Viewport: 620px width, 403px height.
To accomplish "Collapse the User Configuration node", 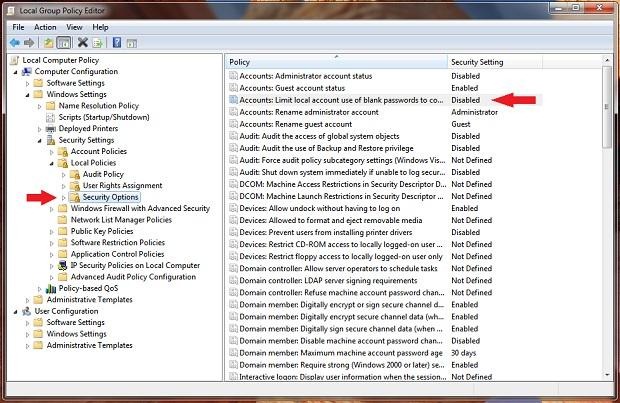I will [x=15, y=312].
